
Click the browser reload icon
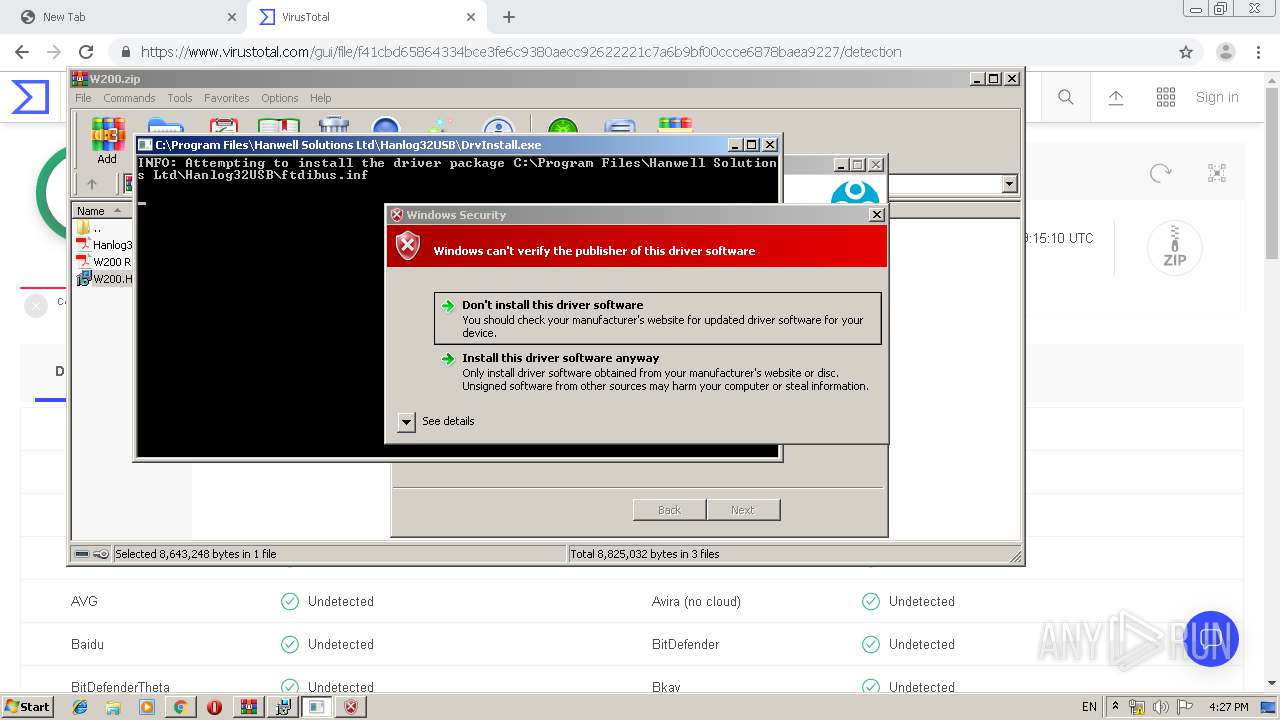coord(86,52)
